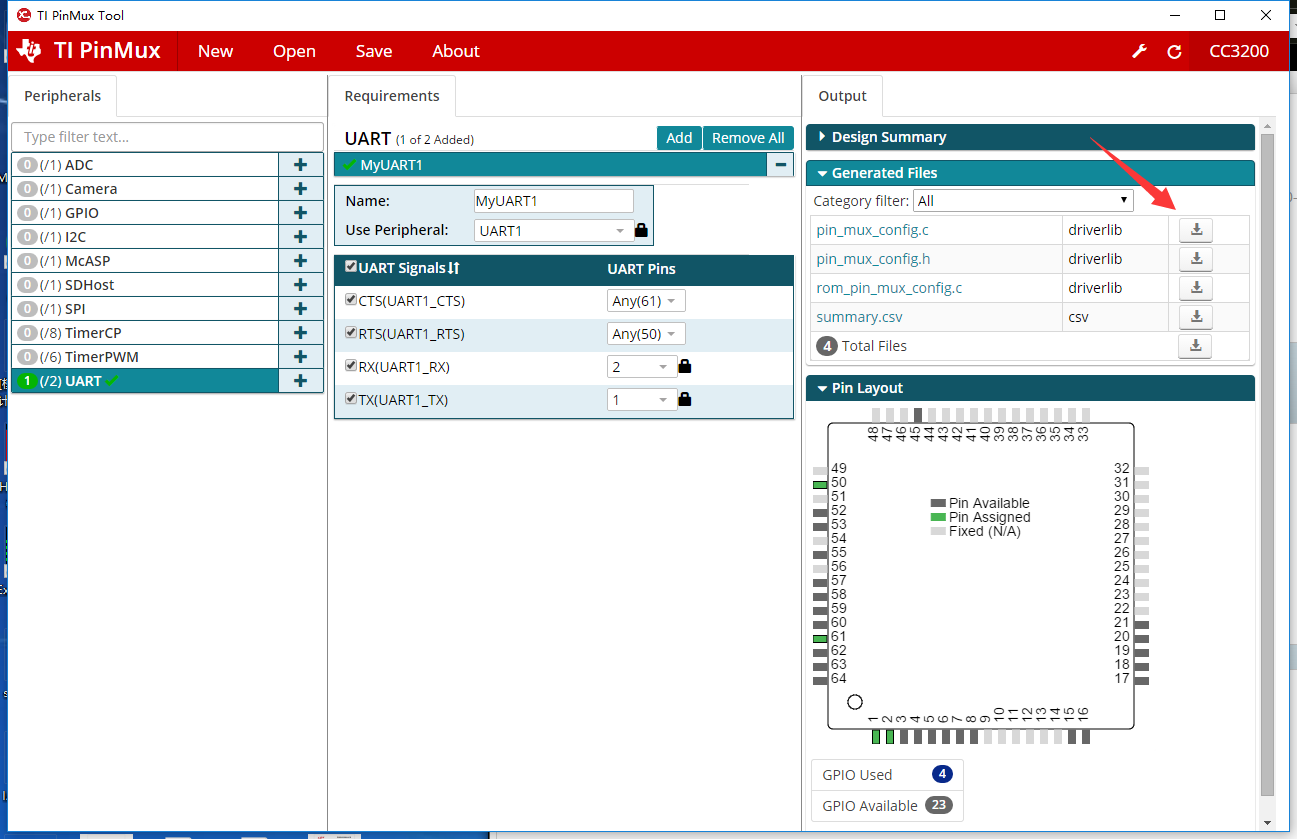The height and width of the screenshot is (839, 1297).
Task: Download pin_mux_config.c using its download icon
Action: [x=1195, y=230]
